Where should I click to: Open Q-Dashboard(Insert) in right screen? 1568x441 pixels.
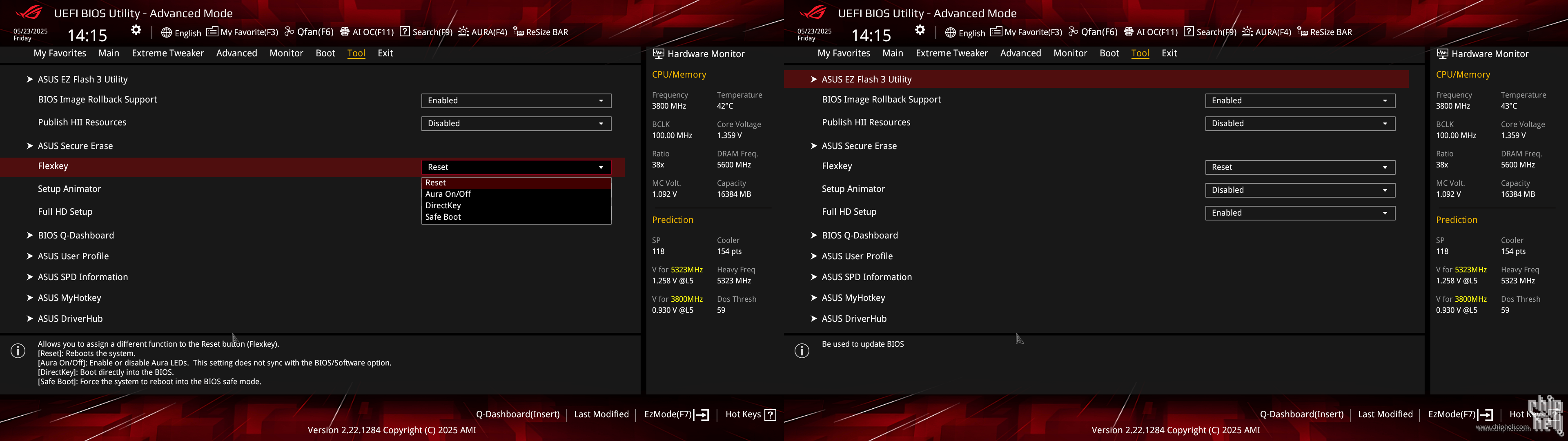(1302, 414)
